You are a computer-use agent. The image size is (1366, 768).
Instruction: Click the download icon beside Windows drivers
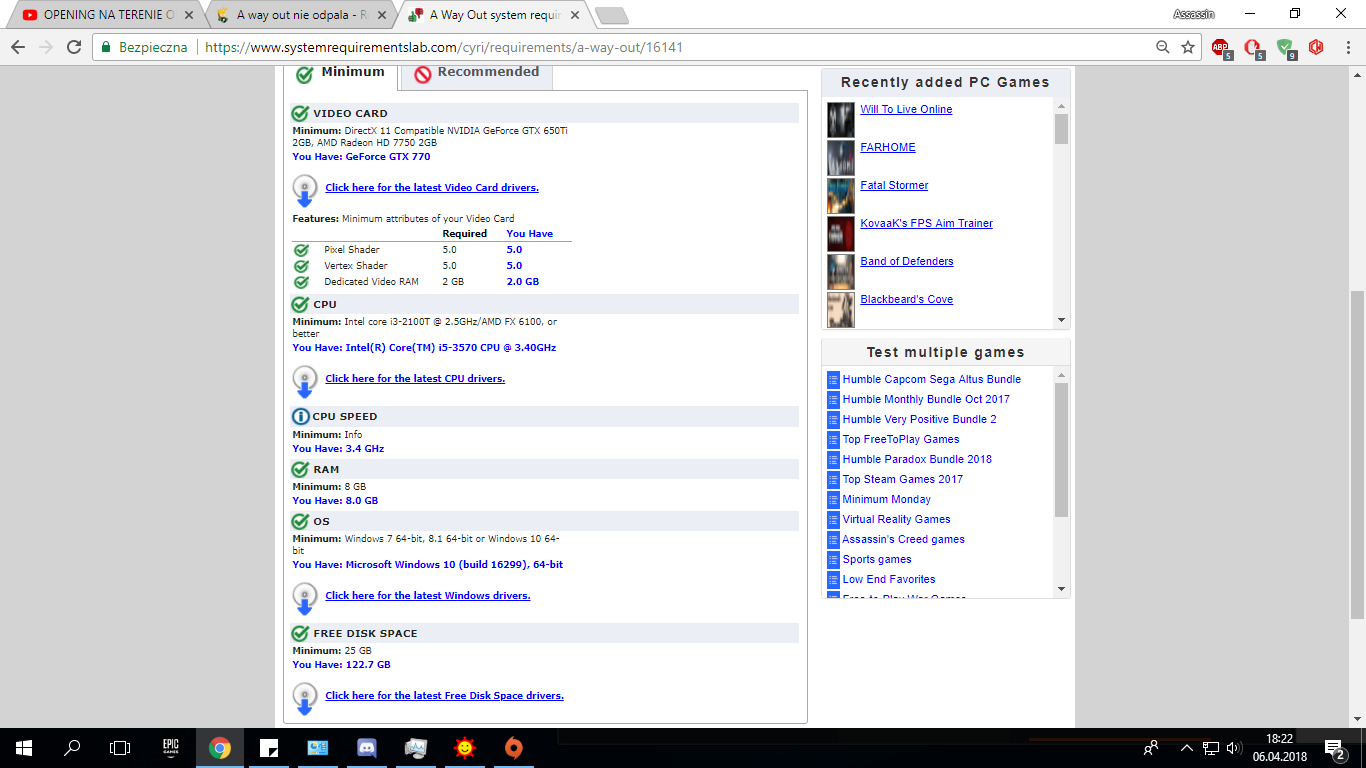click(305, 598)
